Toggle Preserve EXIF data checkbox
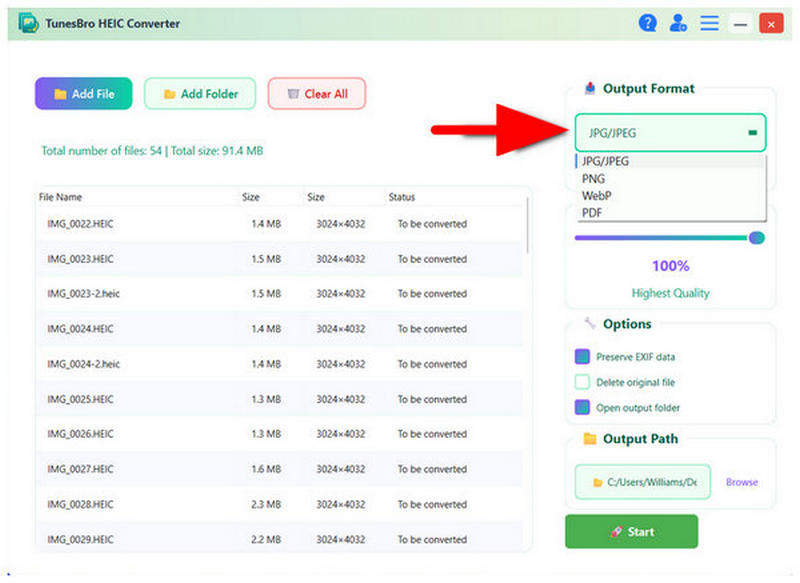The height and width of the screenshot is (583, 800). [582, 357]
